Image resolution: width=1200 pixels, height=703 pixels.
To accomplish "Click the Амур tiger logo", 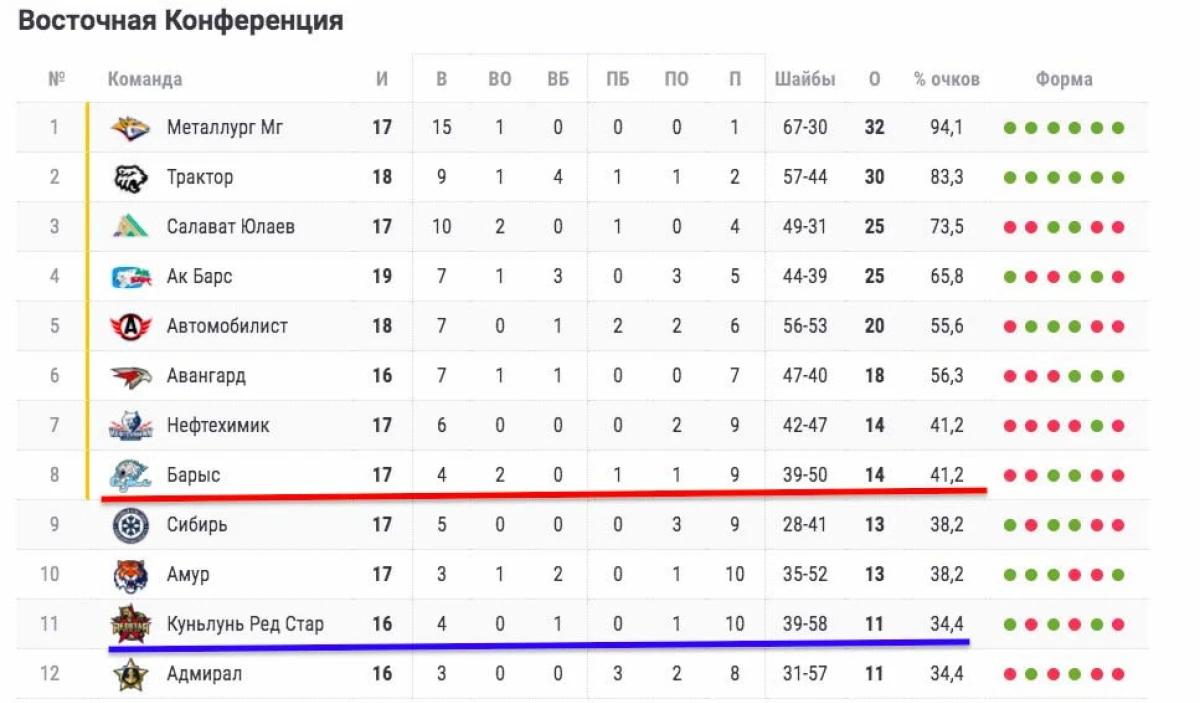I will coord(131,575).
